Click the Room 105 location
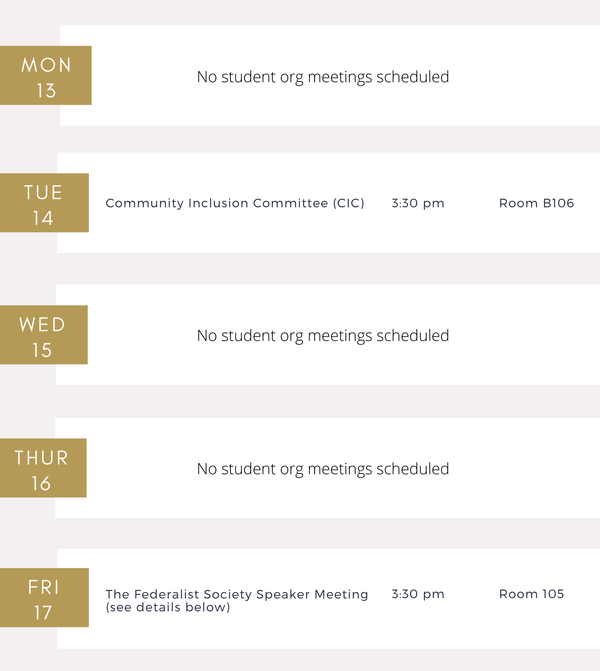Screen dimensions: 600x671 click(x=532, y=594)
